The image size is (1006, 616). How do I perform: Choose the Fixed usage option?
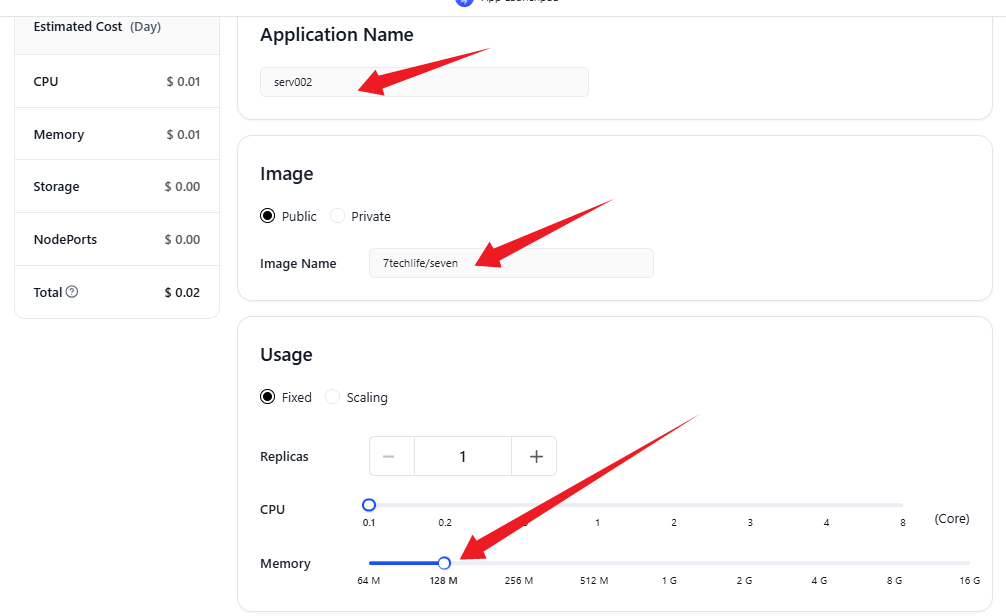268,397
